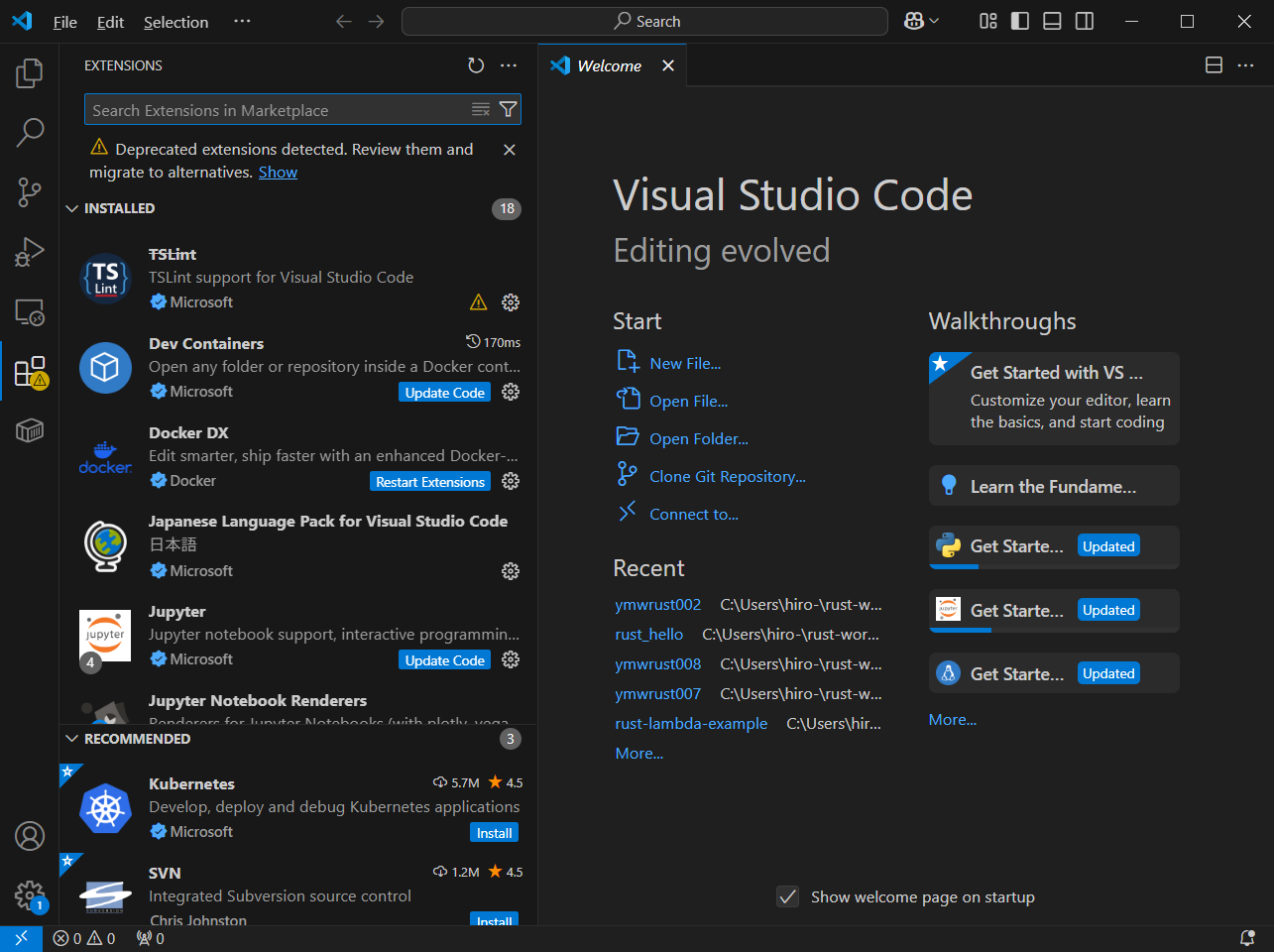Screen dimensions: 1274x952
Task: Open the File menu
Action: pos(64,22)
